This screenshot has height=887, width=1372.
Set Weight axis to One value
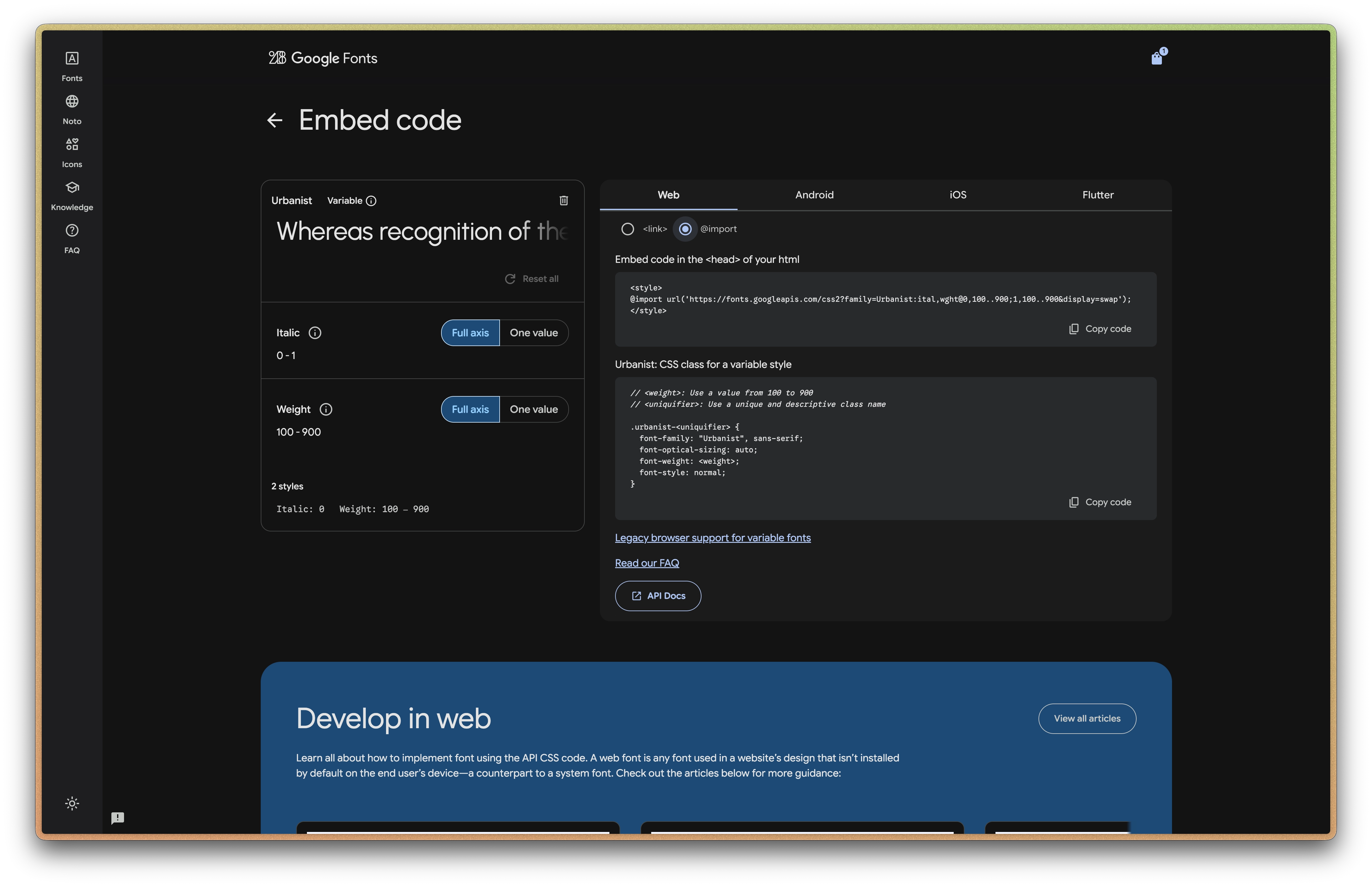pos(533,410)
